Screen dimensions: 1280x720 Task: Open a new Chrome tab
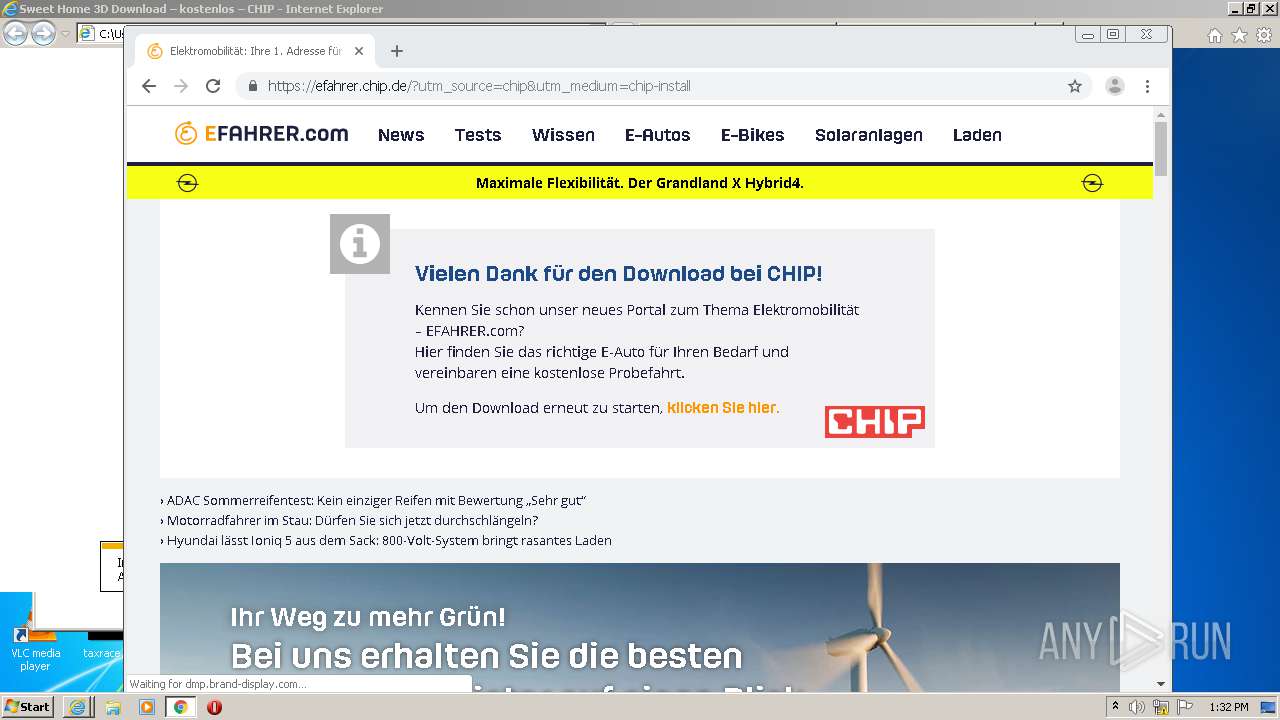(x=397, y=51)
